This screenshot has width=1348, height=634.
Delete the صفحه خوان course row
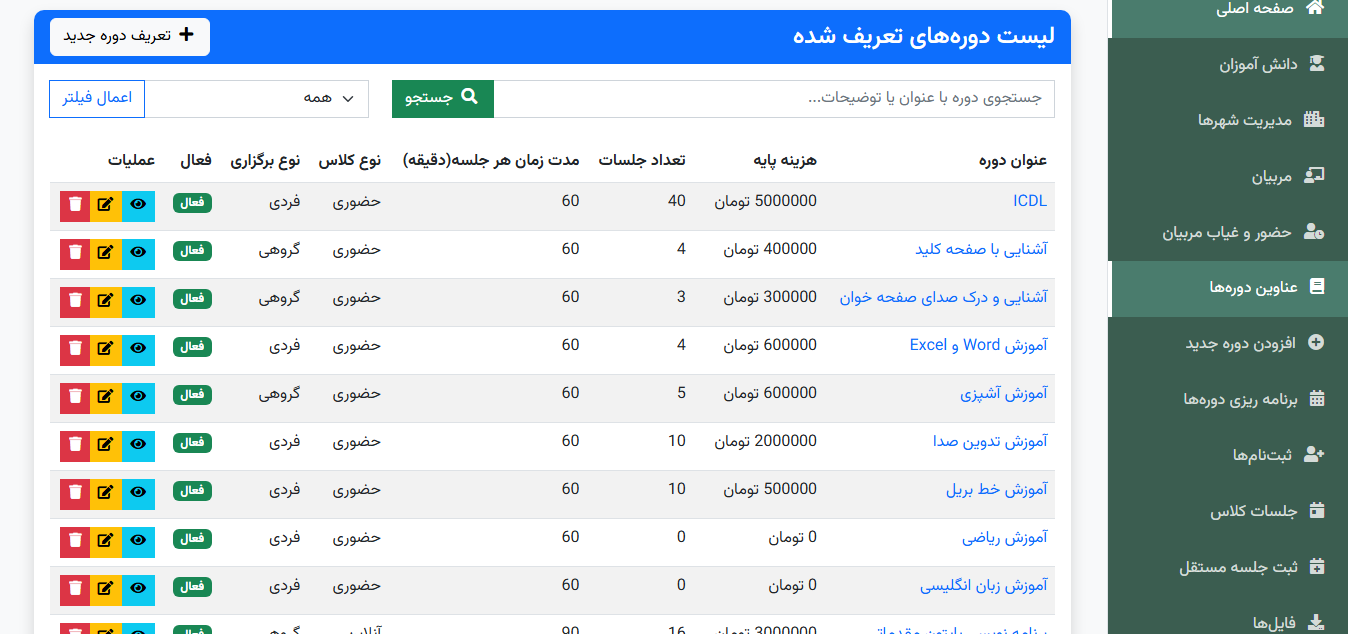[75, 302]
